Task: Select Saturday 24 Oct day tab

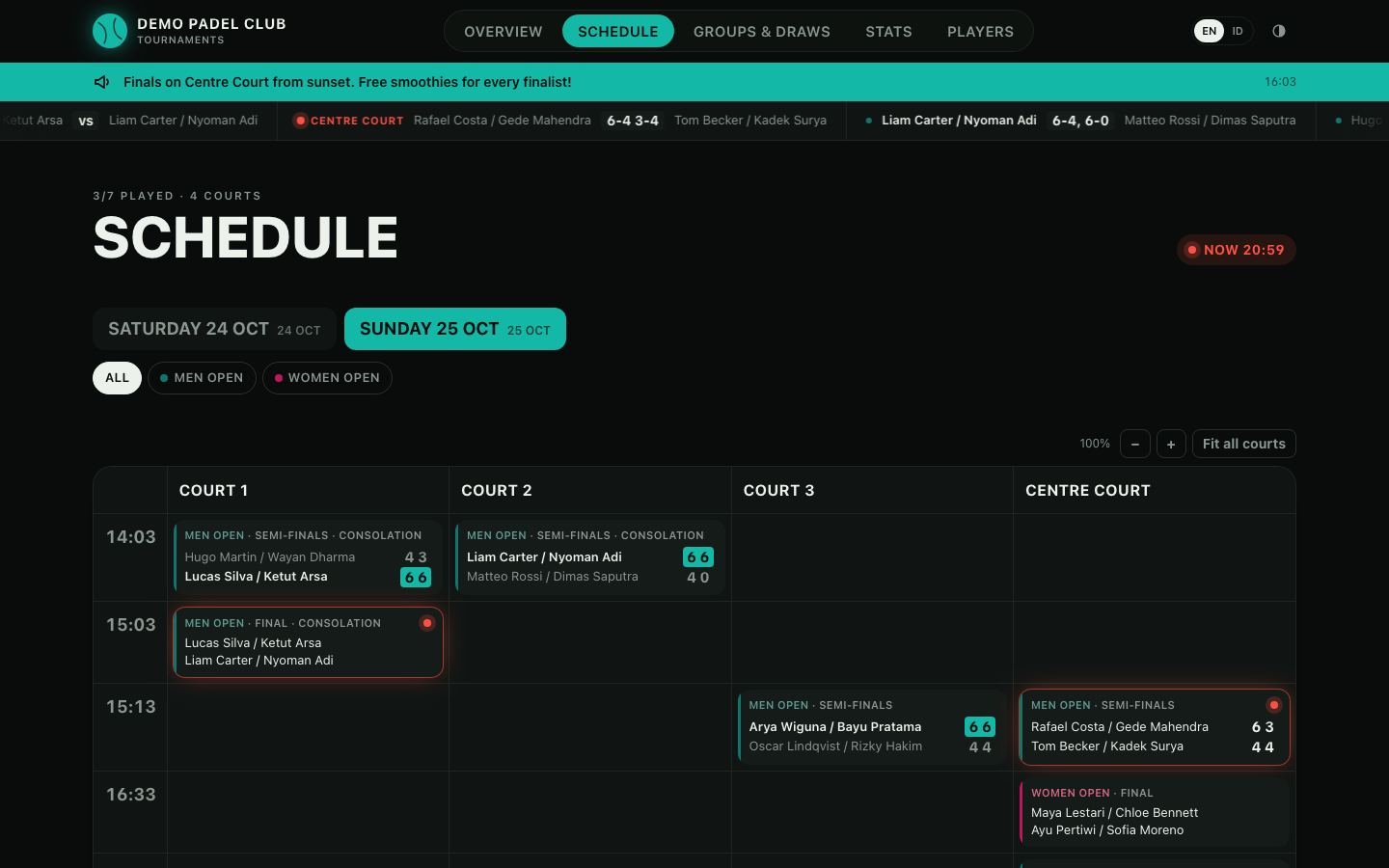Action: click(214, 329)
